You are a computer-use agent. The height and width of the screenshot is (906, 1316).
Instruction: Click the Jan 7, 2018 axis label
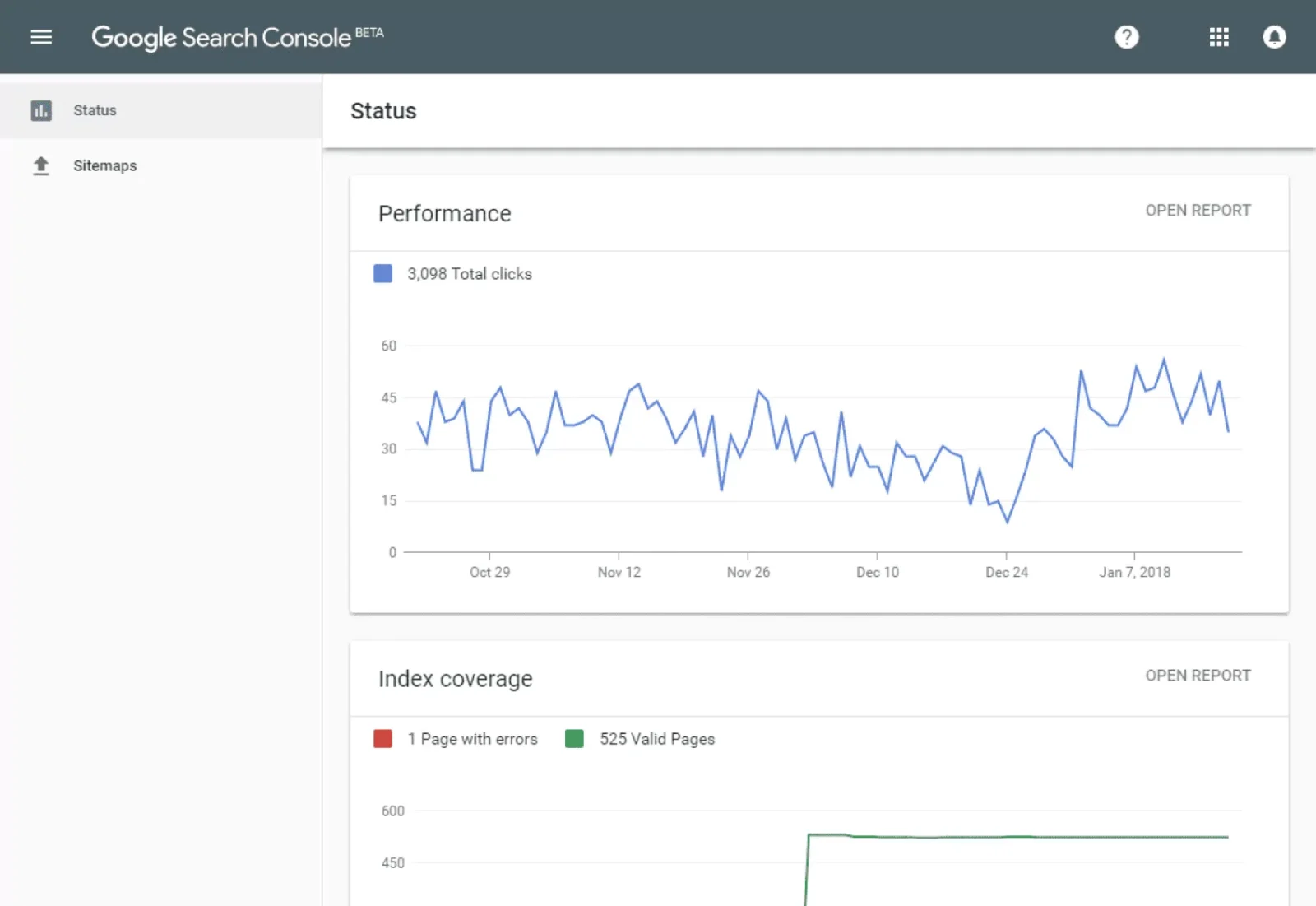pos(1136,572)
